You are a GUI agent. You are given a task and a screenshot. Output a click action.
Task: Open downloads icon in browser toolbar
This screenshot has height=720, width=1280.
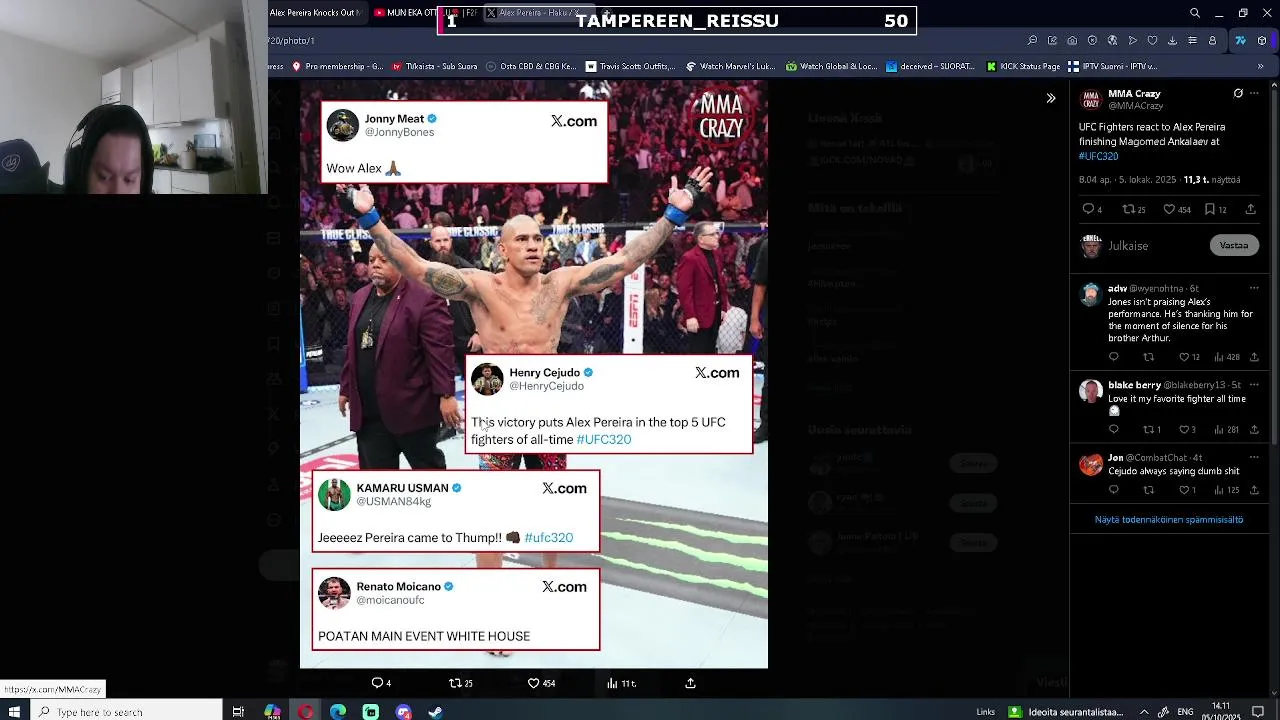tap(1172, 41)
